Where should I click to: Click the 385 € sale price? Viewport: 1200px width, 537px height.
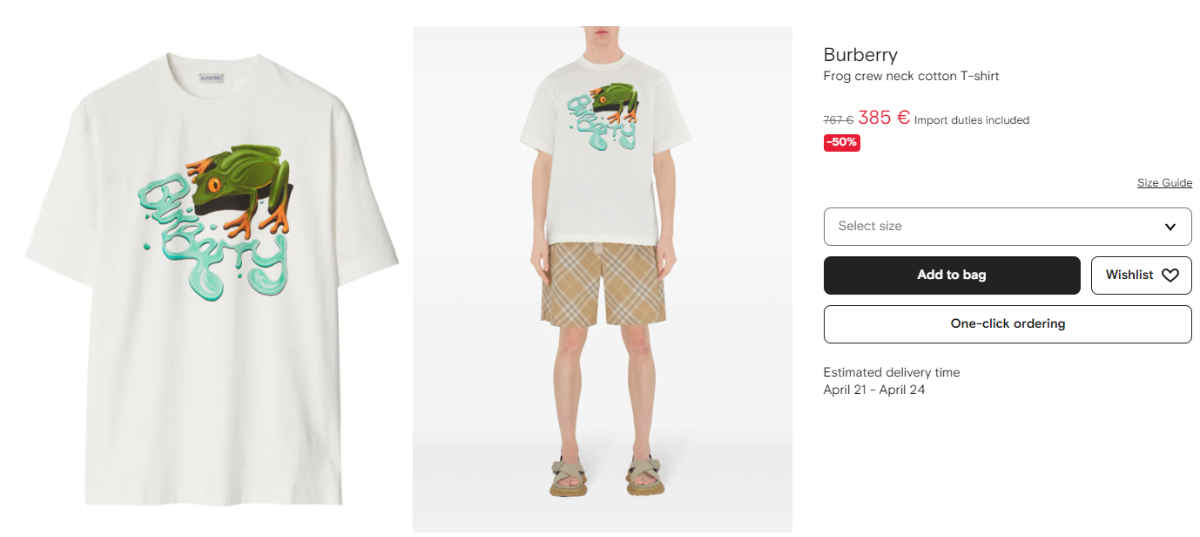(884, 117)
